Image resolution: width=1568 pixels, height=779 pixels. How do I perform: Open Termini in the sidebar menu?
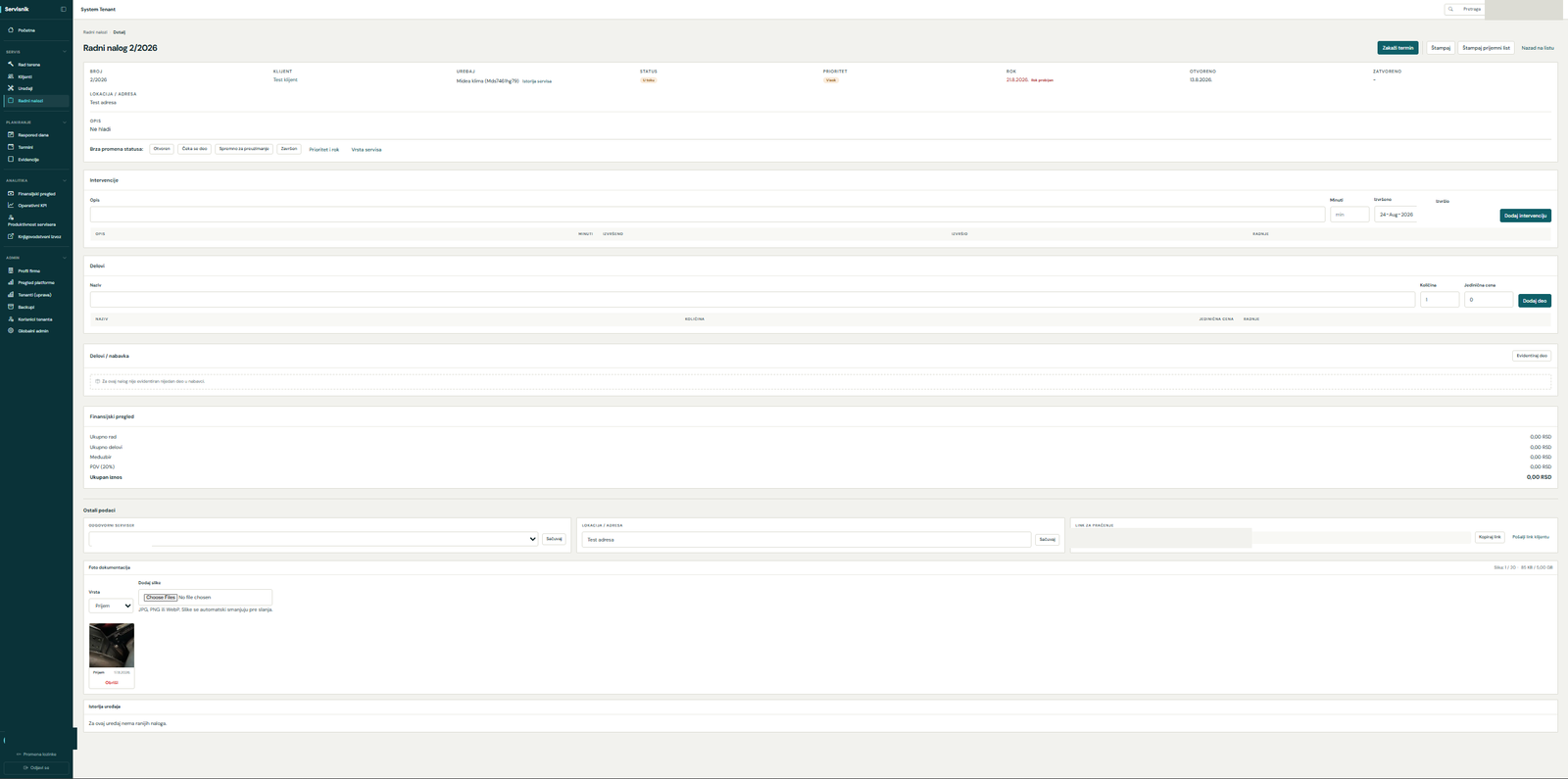pyautogui.click(x=25, y=147)
